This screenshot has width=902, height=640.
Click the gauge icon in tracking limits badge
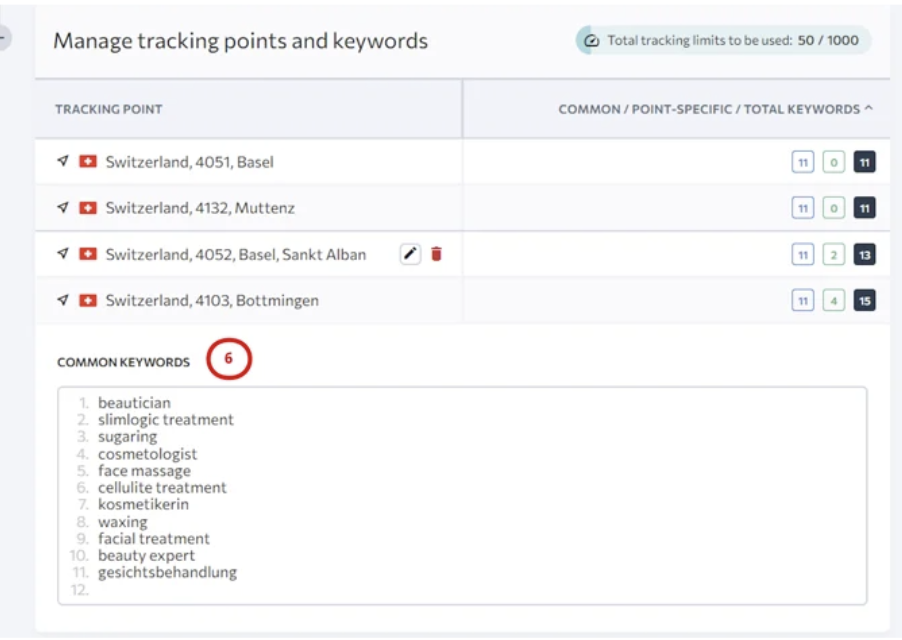[x=590, y=40]
